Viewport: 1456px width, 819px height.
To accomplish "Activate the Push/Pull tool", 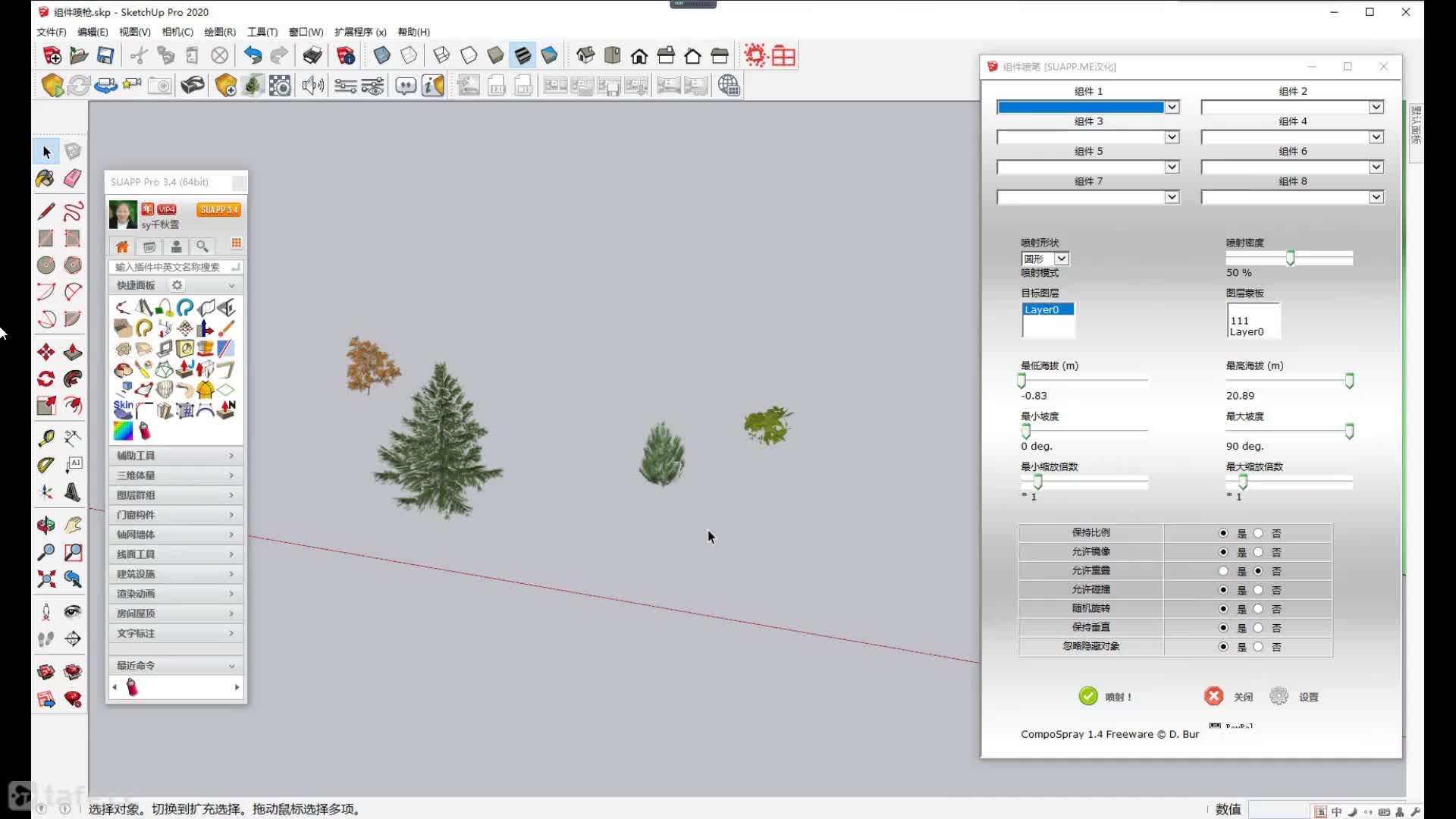I will click(x=73, y=353).
